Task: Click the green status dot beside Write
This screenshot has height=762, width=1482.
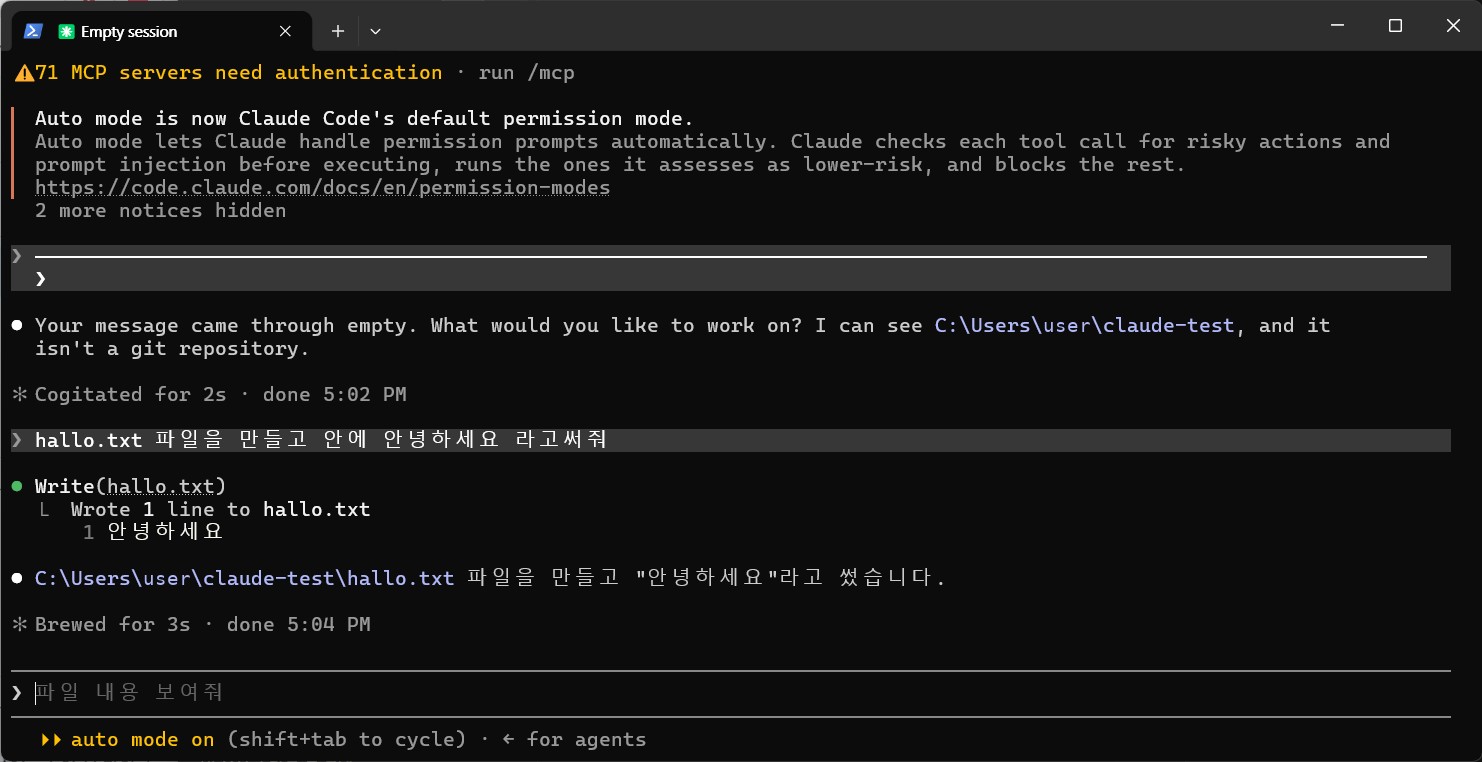Action: pyautogui.click(x=17, y=486)
